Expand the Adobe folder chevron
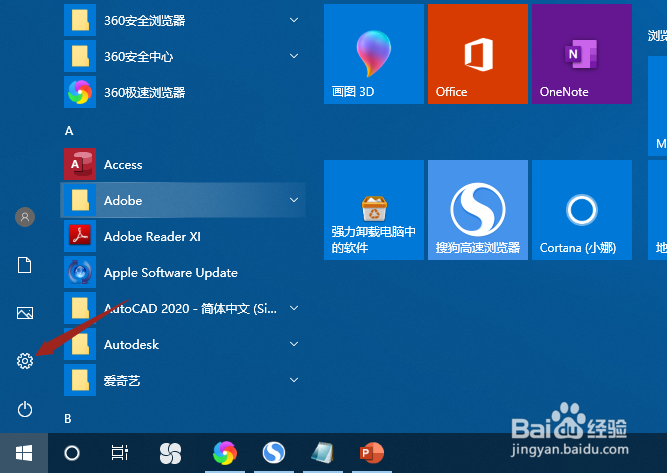Screen dimensions: 667x473 coord(294,200)
